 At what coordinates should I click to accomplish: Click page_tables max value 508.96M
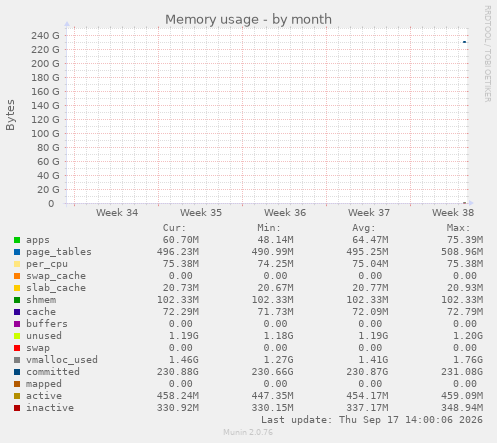[462, 252]
